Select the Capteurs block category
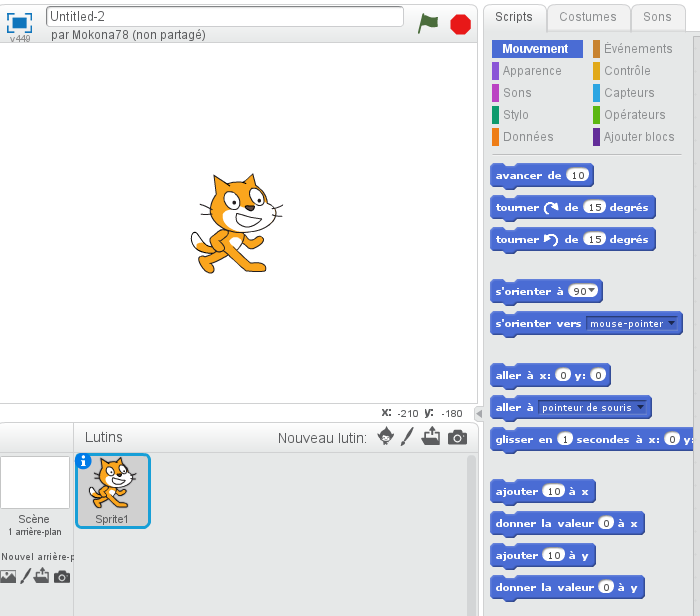Screen dimensions: 700x616 point(624,93)
